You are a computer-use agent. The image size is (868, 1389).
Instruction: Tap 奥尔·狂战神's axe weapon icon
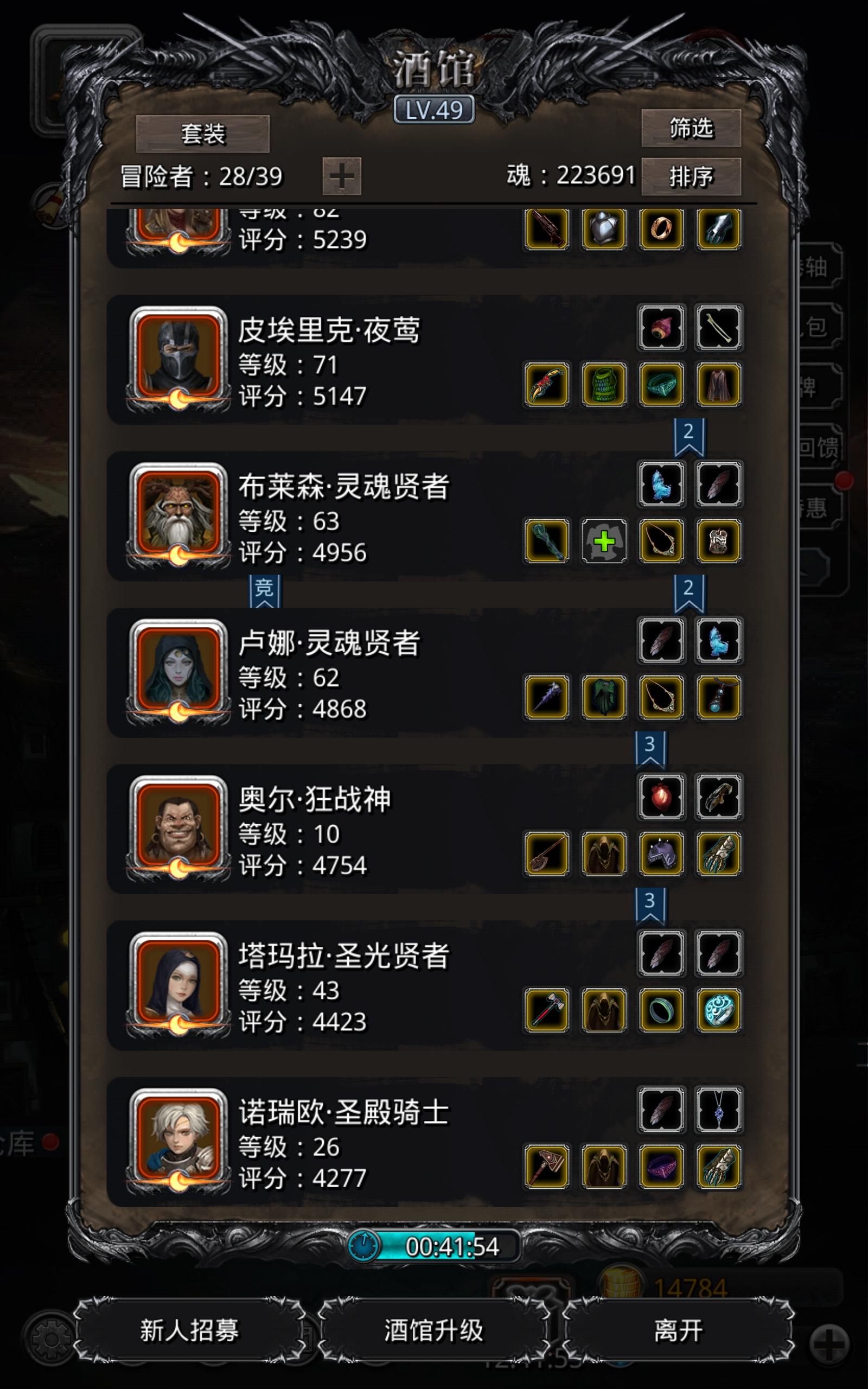(x=546, y=853)
